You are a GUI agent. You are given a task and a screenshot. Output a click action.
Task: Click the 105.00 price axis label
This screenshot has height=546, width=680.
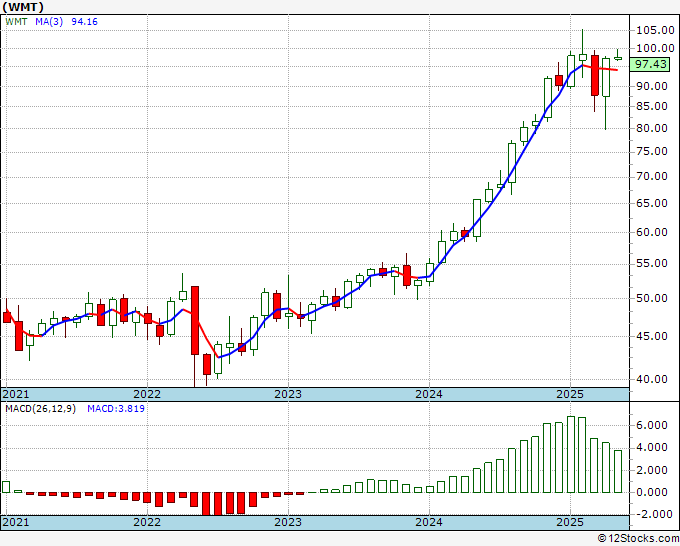655,30
